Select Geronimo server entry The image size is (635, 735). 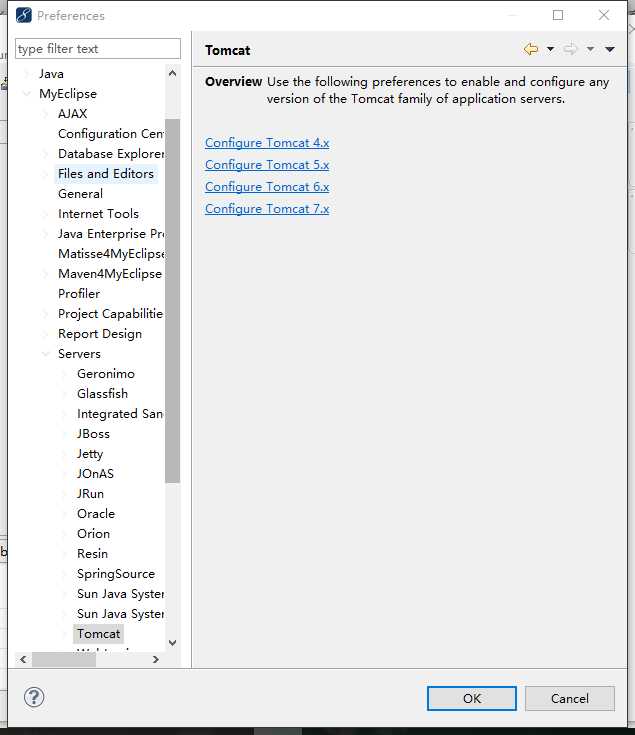[x=106, y=374]
